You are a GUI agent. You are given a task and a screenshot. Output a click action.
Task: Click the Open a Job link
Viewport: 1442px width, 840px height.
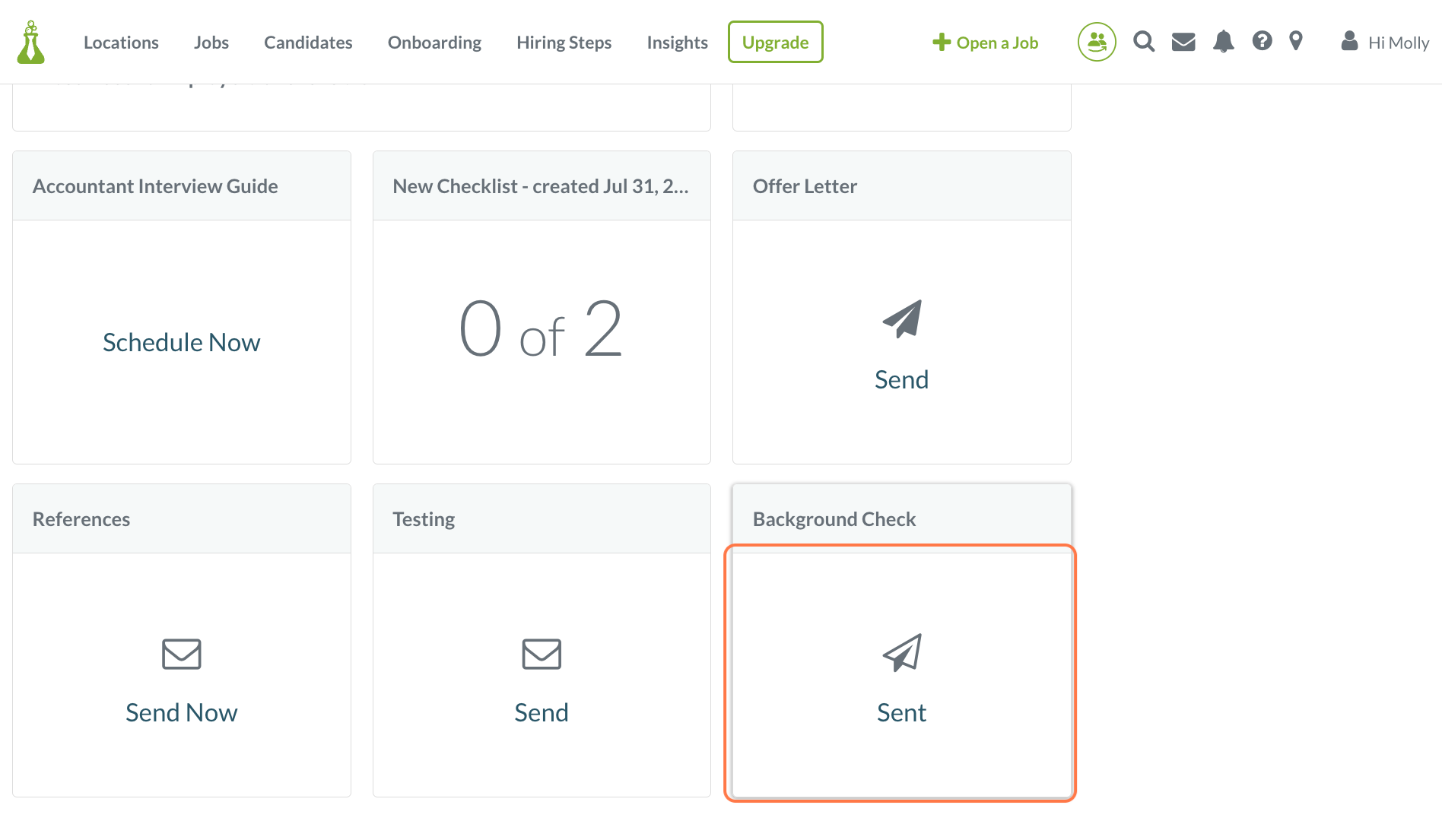tap(986, 43)
